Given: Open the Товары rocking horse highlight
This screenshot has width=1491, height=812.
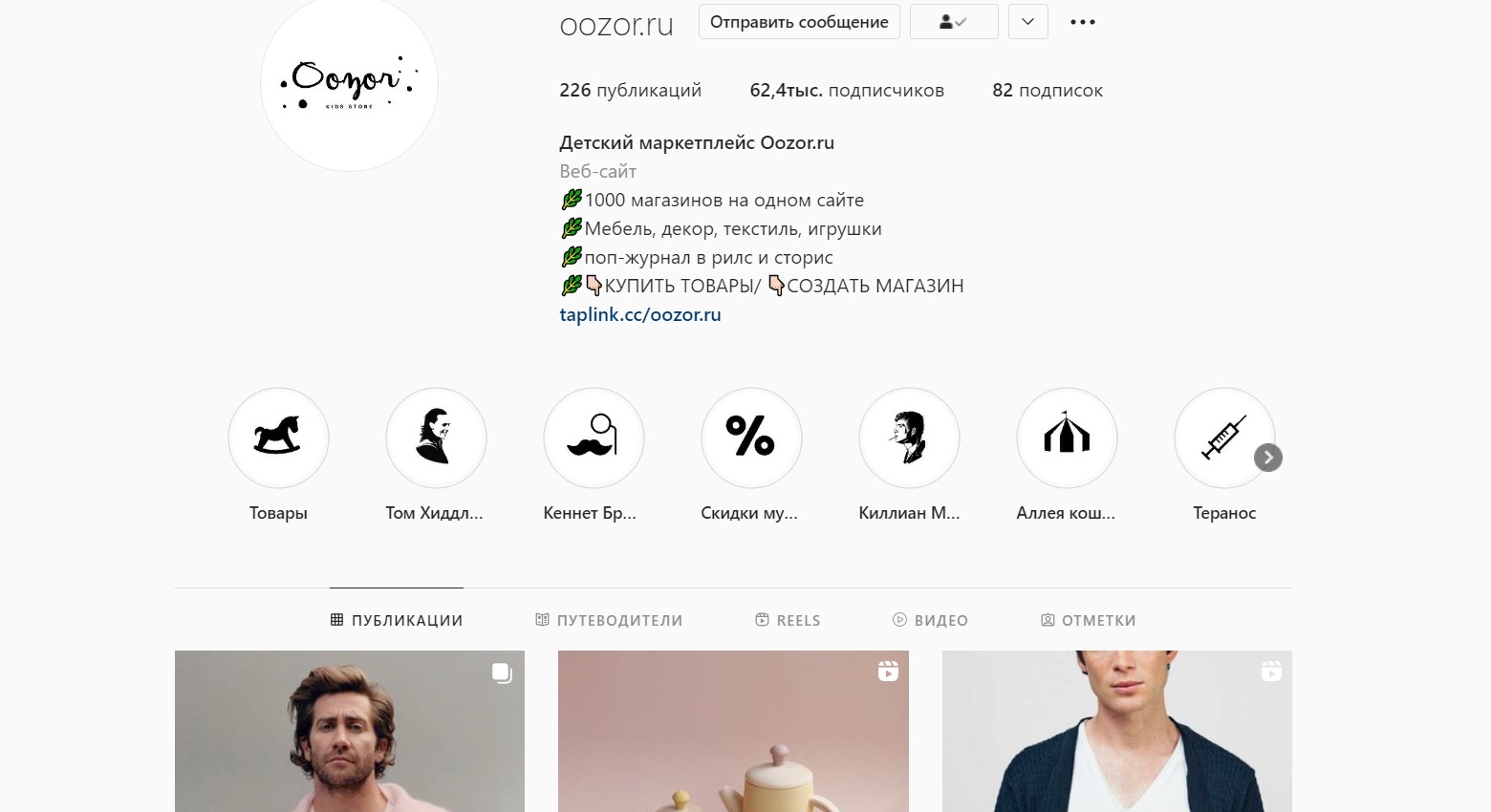Looking at the screenshot, I should coord(278,438).
